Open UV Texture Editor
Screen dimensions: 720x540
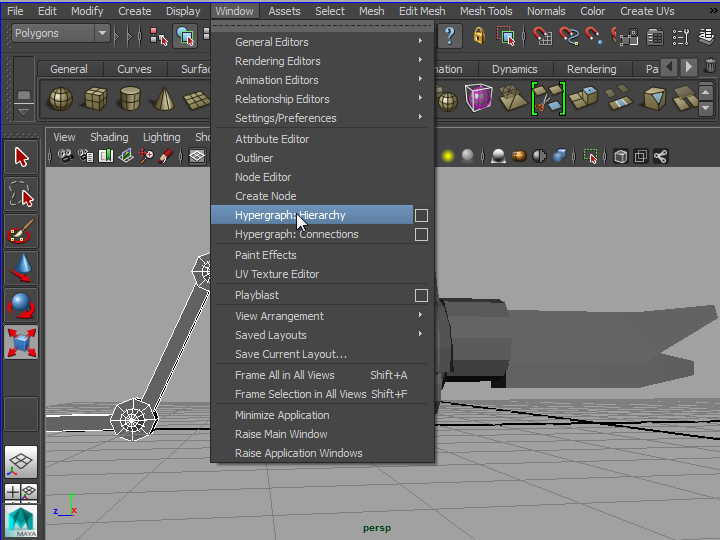pos(277,274)
